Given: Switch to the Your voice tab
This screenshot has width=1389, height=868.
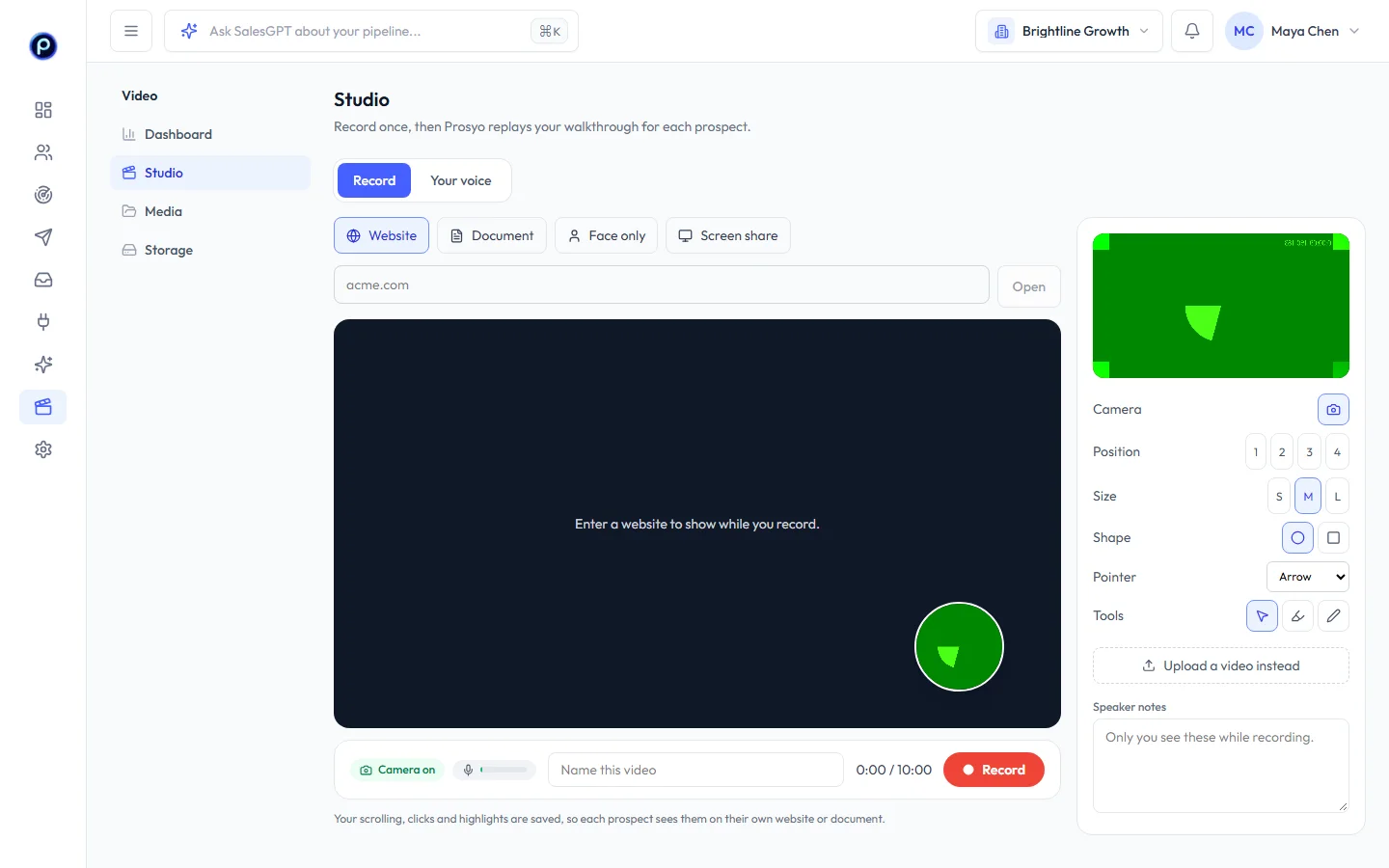Looking at the screenshot, I should [461, 180].
